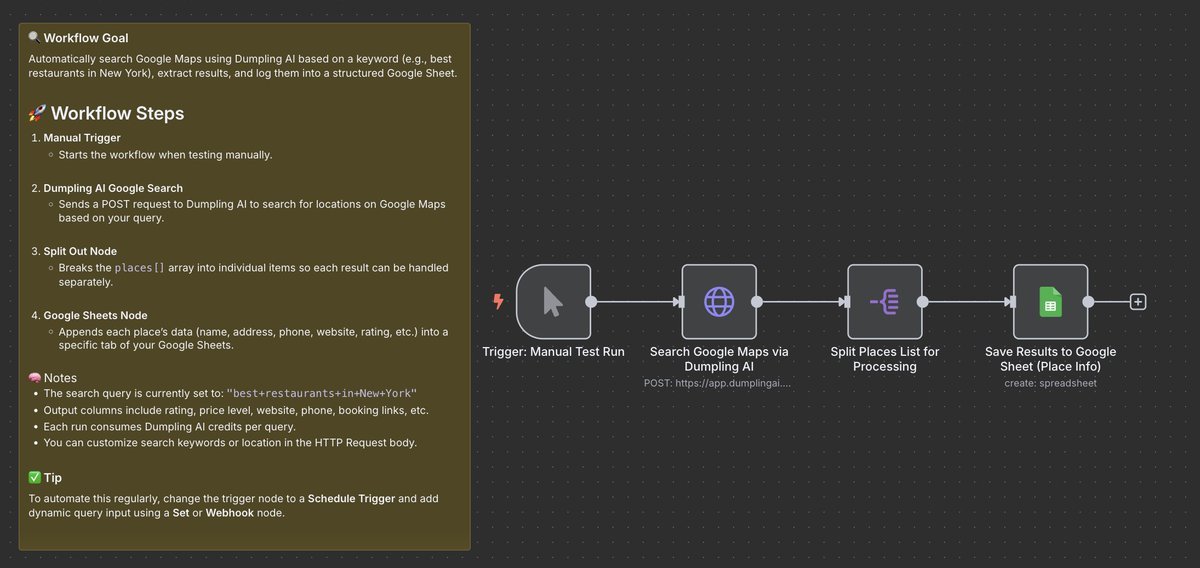Open the Google Sheets save results node
This screenshot has width=1200, height=568.
[x=1050, y=301]
